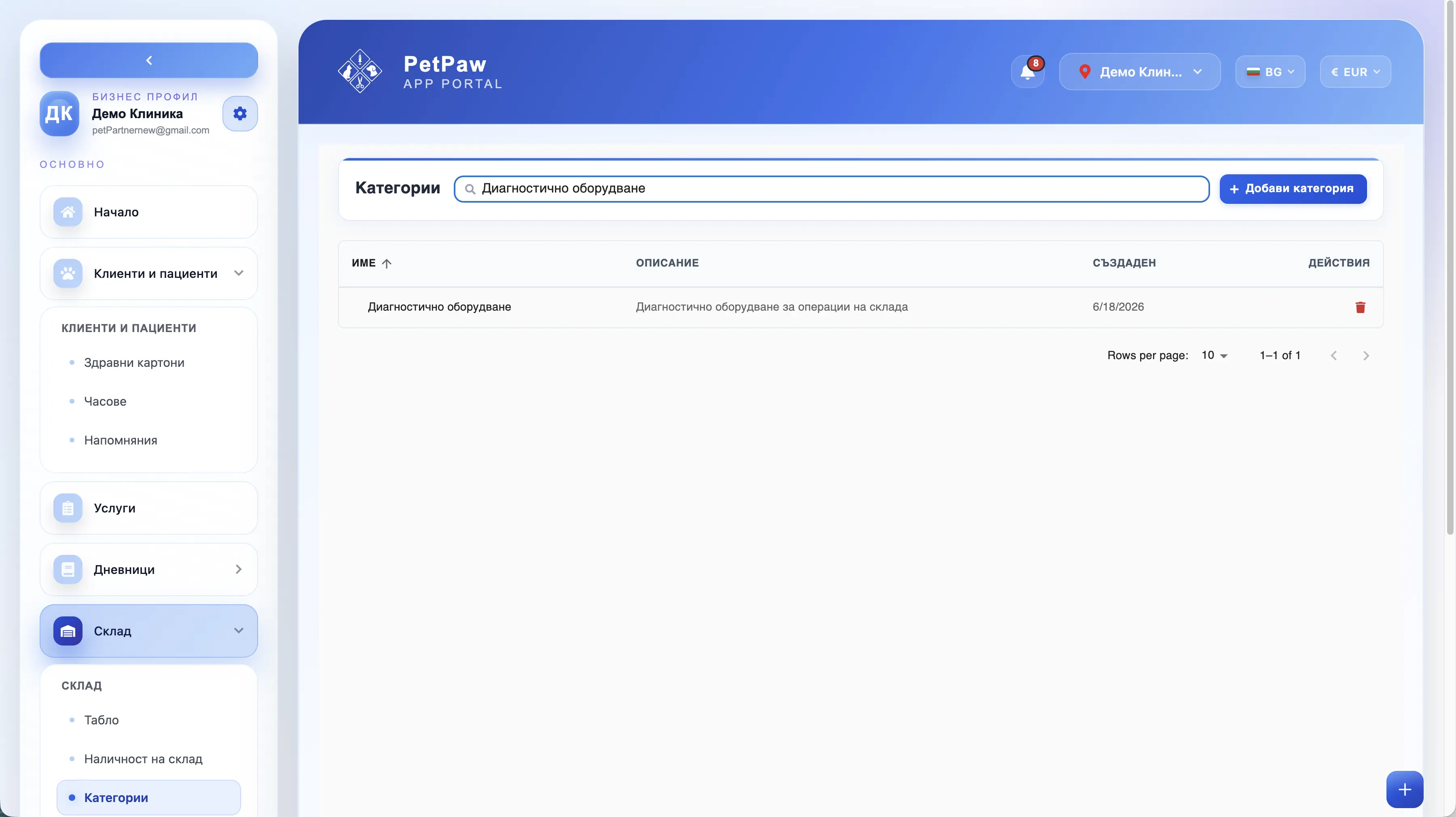
Task: Open business profile settings gear
Action: click(240, 114)
